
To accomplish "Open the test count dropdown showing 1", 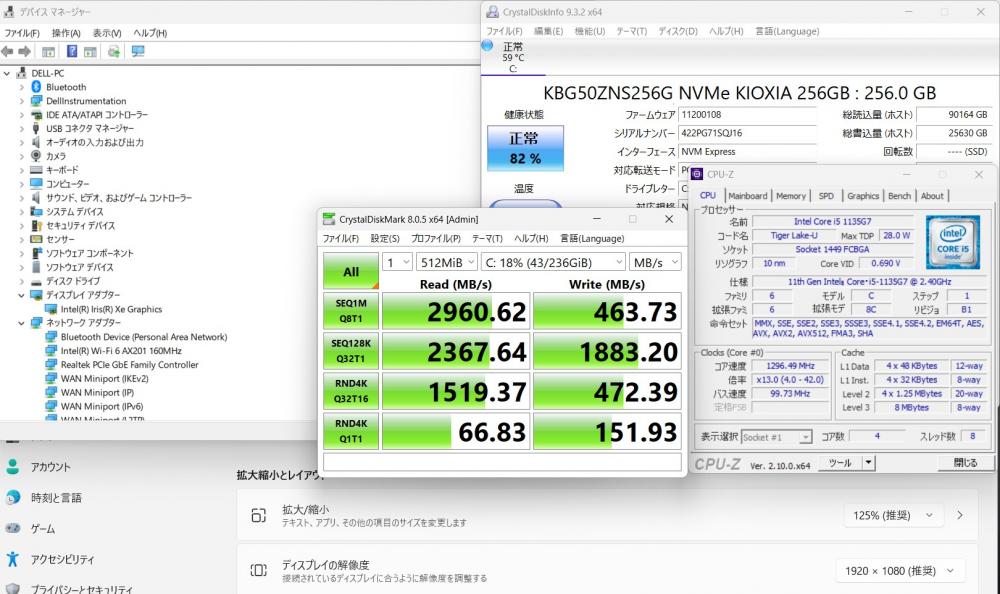I will click(x=397, y=262).
